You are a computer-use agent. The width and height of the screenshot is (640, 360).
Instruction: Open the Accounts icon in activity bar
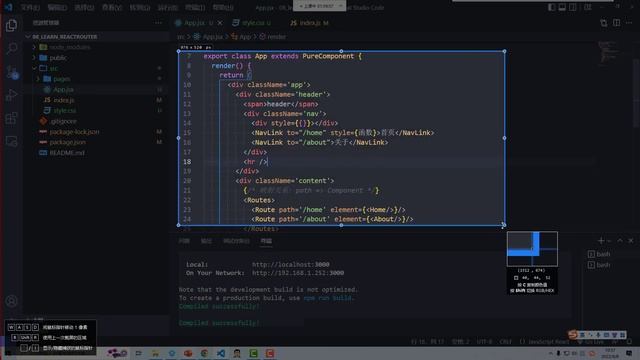(11, 301)
